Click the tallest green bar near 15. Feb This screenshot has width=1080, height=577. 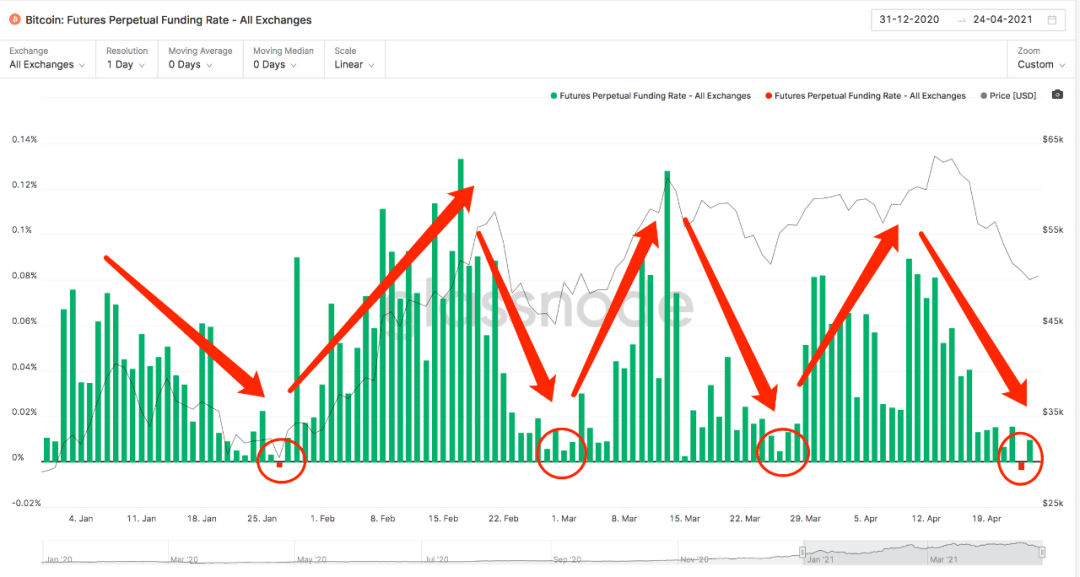pyautogui.click(x=461, y=310)
